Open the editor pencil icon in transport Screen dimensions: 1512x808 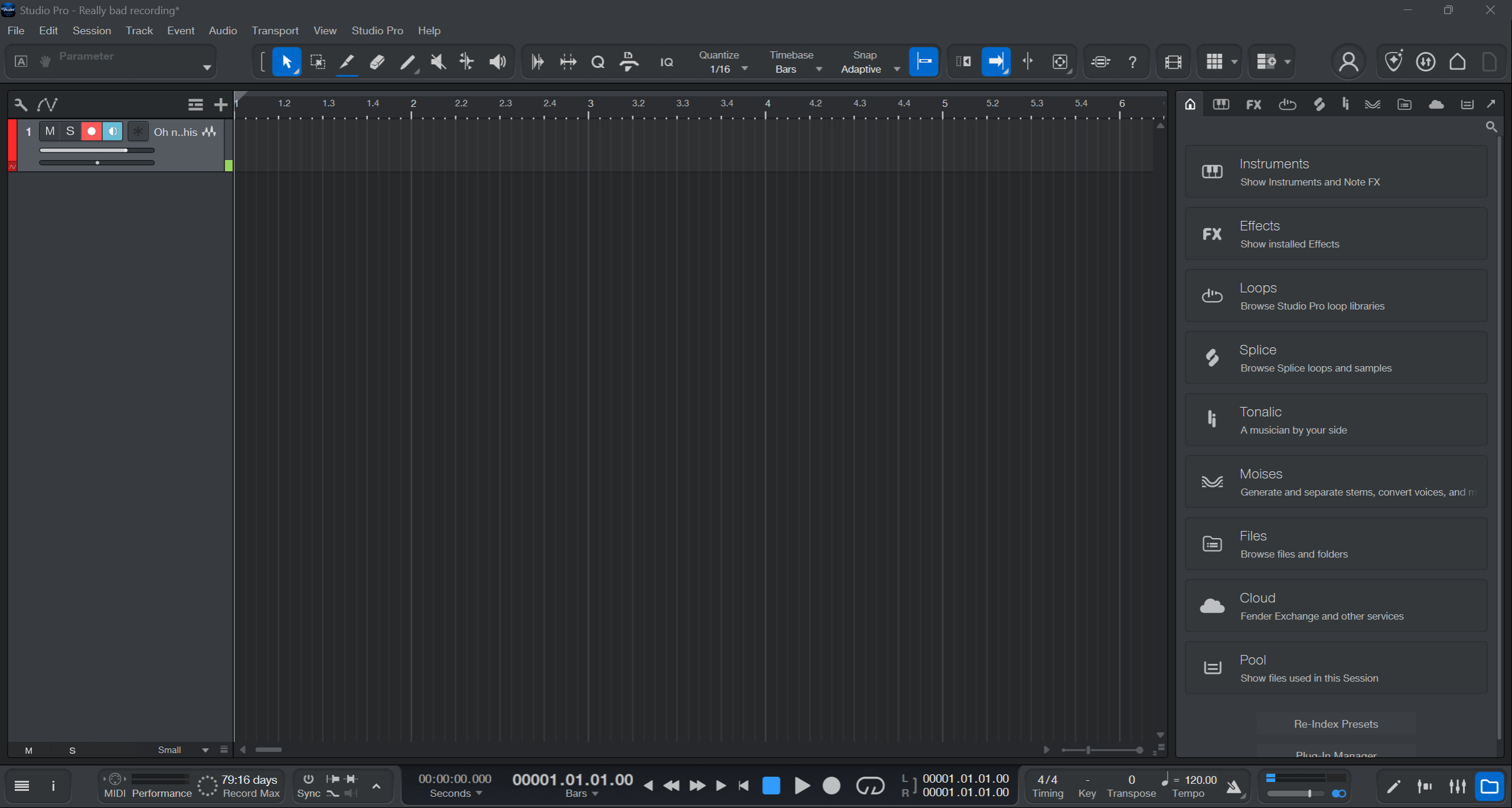point(1393,786)
